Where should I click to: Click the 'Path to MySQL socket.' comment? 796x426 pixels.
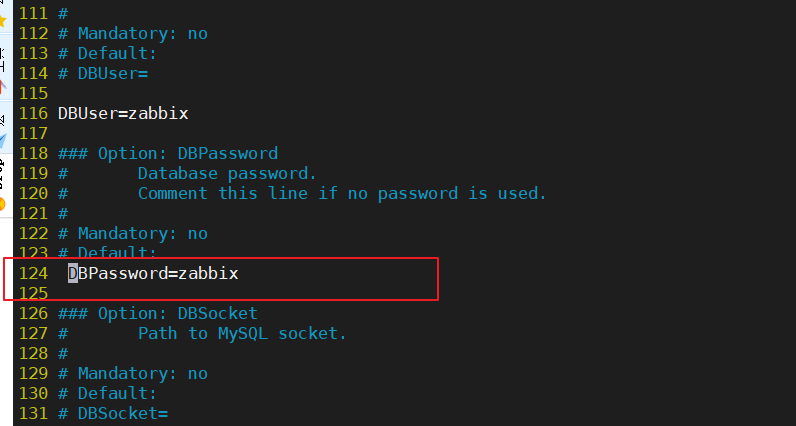click(242, 333)
